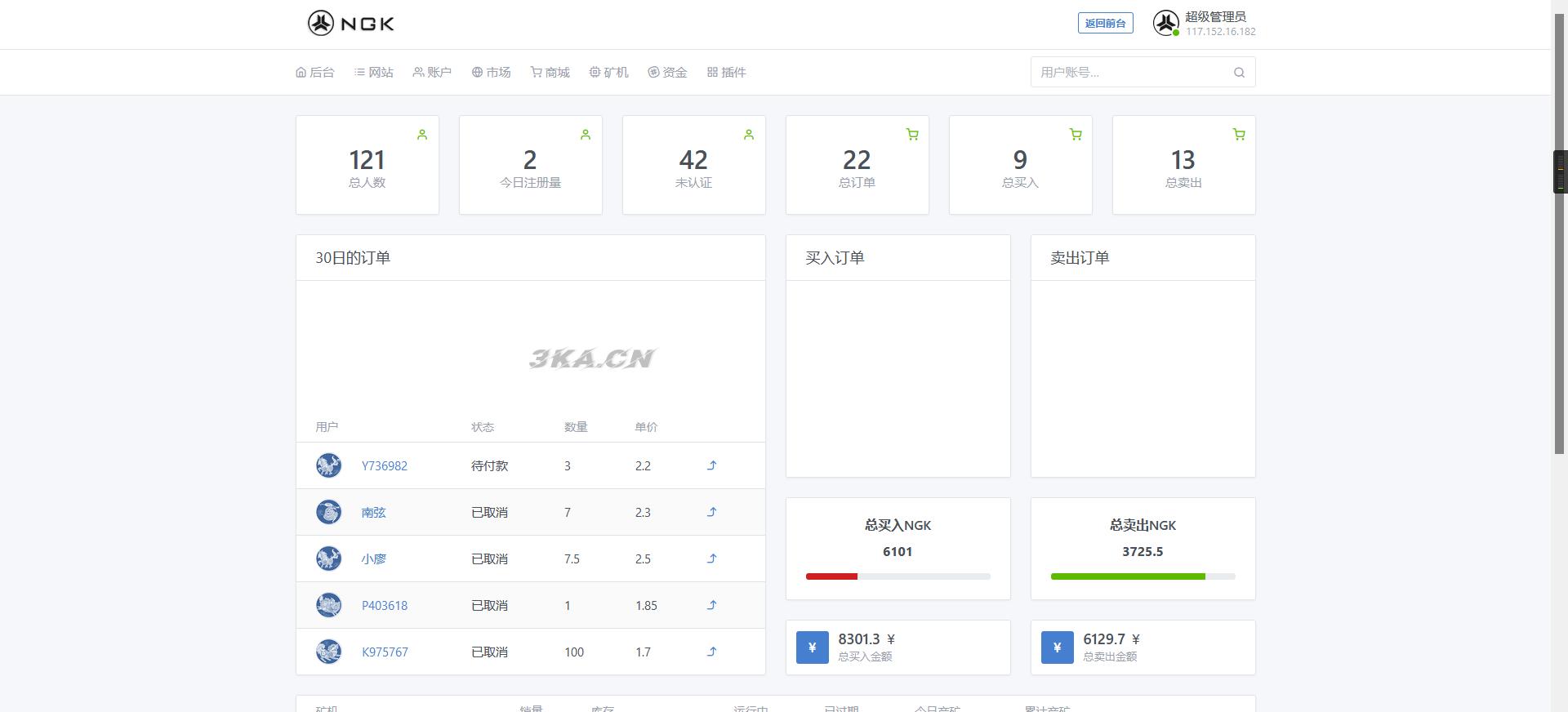
Task: Click the yen icon for 总买入金额
Action: click(x=812, y=647)
